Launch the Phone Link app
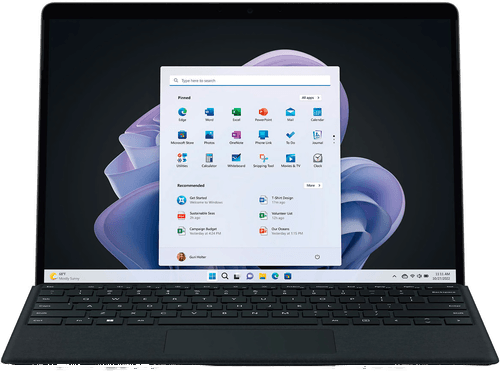The height and width of the screenshot is (371, 500). [263, 137]
